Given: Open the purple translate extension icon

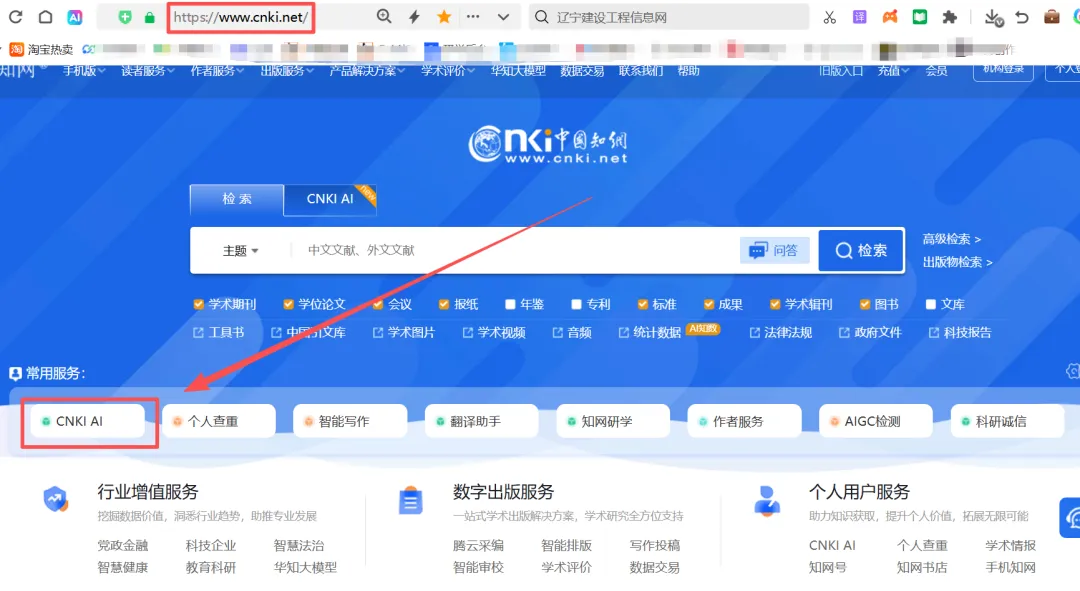Looking at the screenshot, I should click(x=859, y=17).
